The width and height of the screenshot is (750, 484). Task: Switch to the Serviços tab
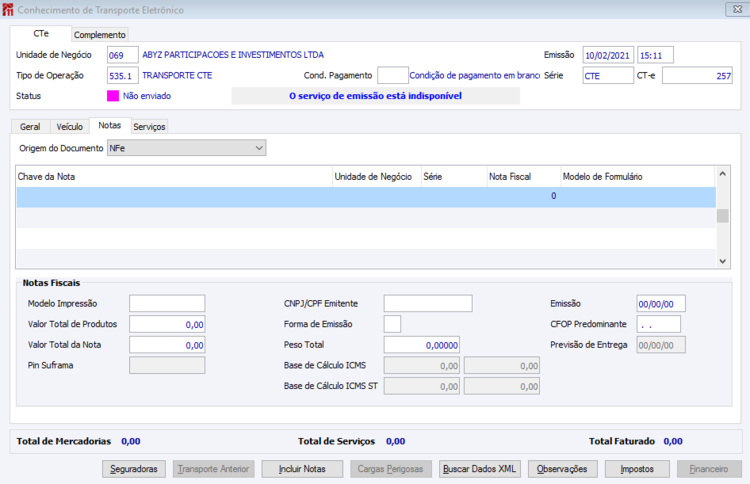149,127
